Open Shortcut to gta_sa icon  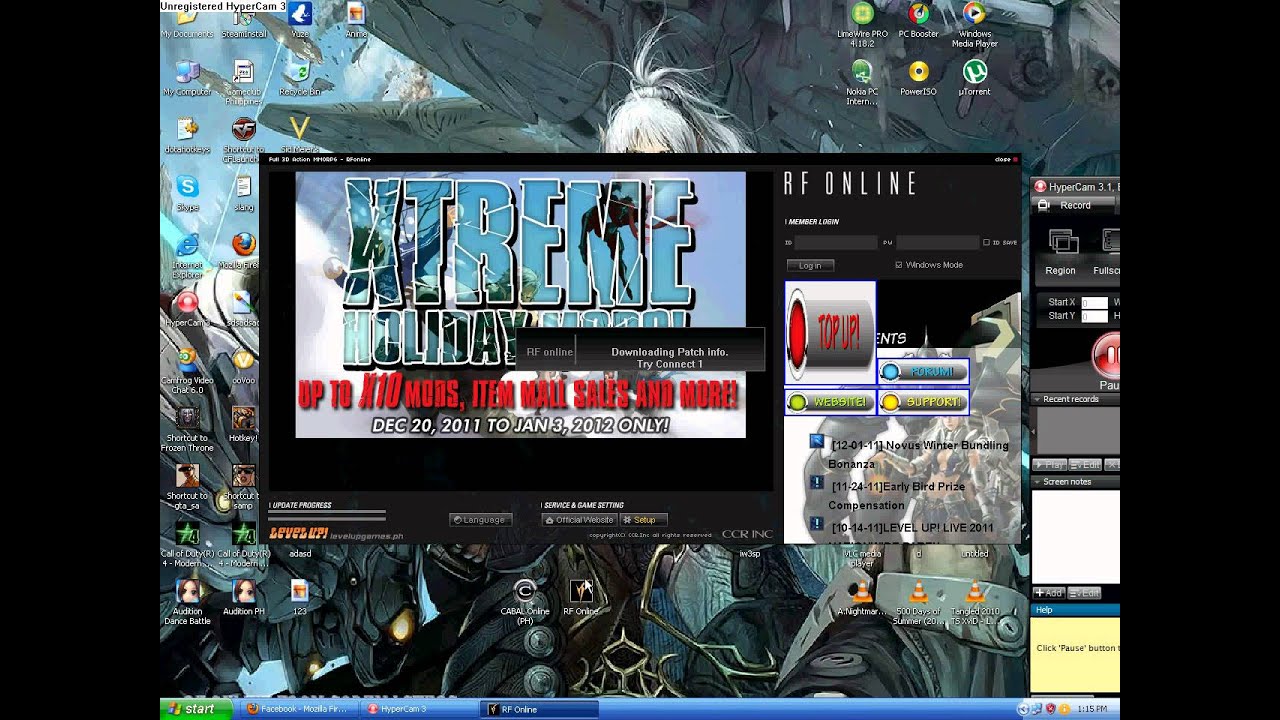click(x=187, y=487)
